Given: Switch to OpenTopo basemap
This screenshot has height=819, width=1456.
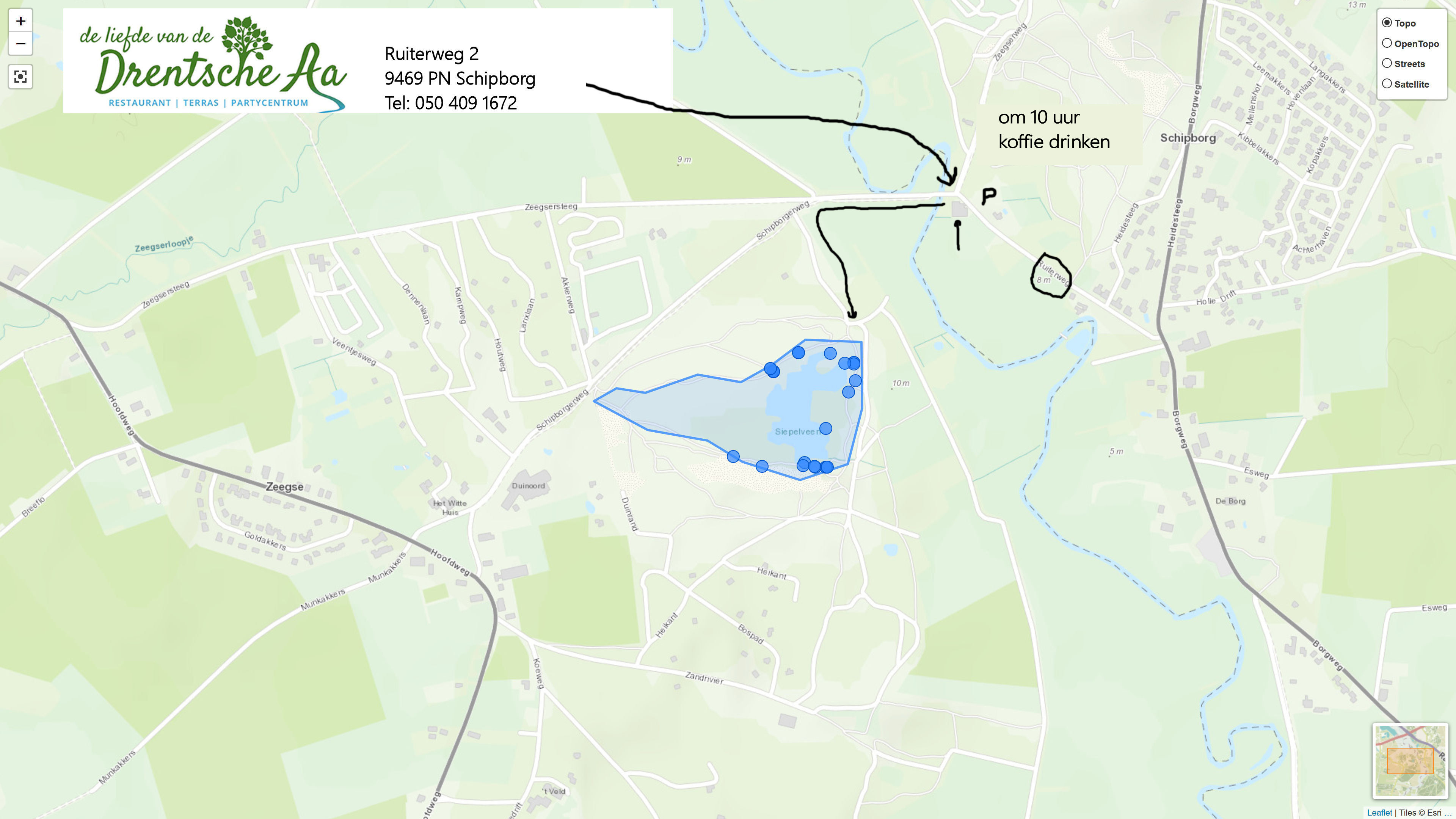Looking at the screenshot, I should 1387,43.
